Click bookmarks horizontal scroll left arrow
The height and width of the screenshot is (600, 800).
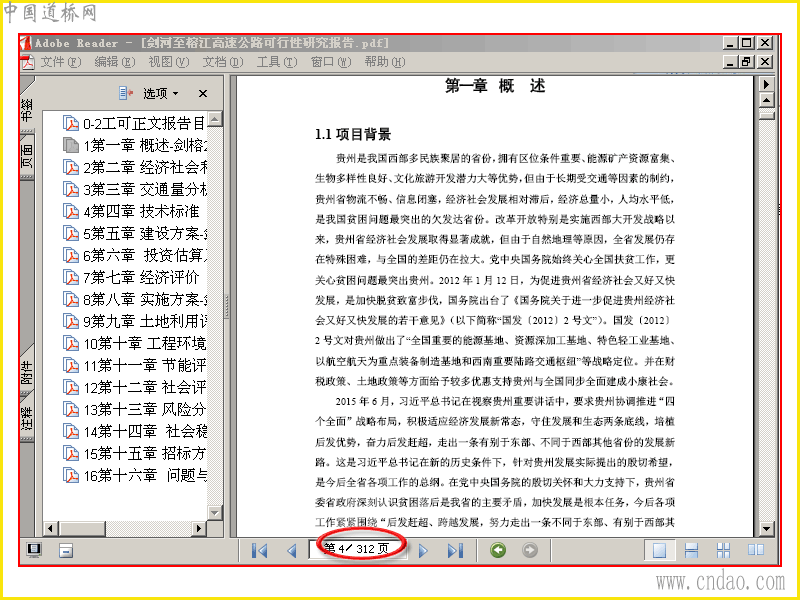pyautogui.click(x=51, y=528)
